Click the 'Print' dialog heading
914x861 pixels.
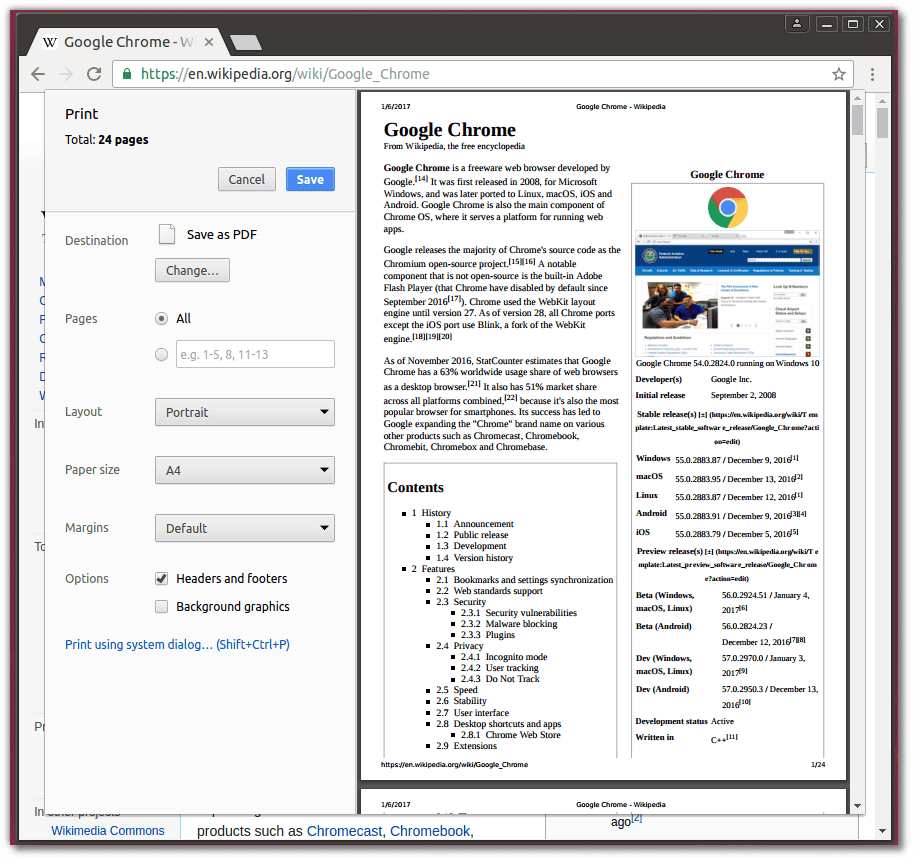82,114
